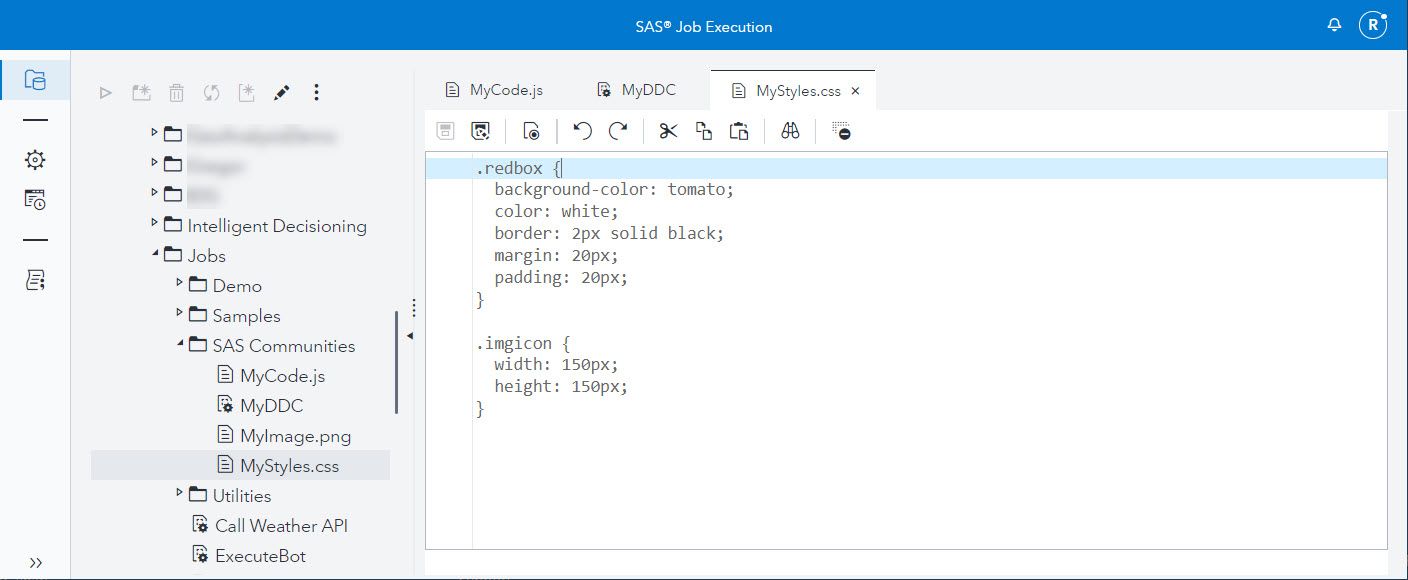Click the Undo arrow in editor toolbar
Screen dimensions: 1408x580
pyautogui.click(x=582, y=131)
